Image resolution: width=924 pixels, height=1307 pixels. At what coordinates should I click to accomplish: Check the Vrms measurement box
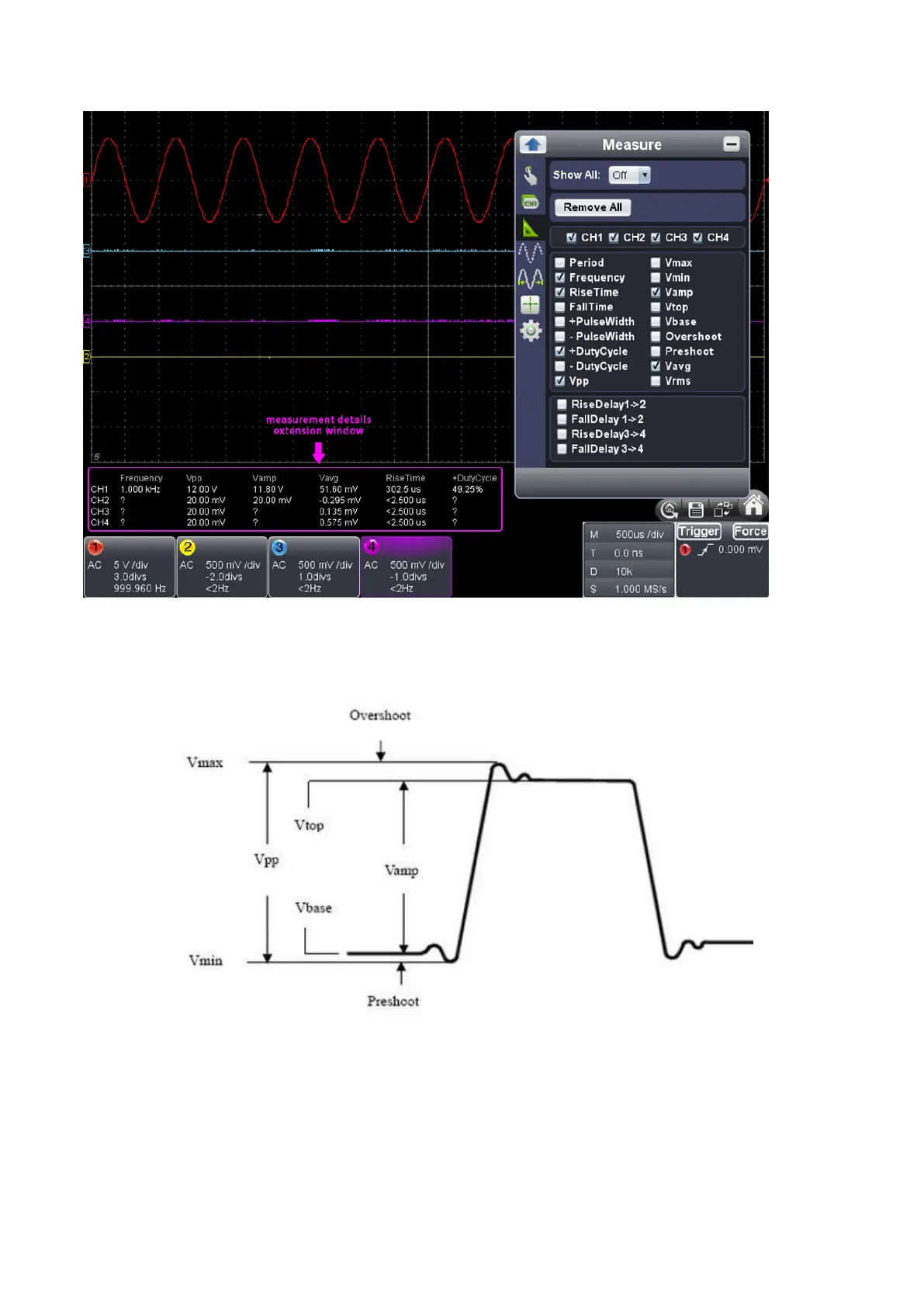tap(656, 381)
